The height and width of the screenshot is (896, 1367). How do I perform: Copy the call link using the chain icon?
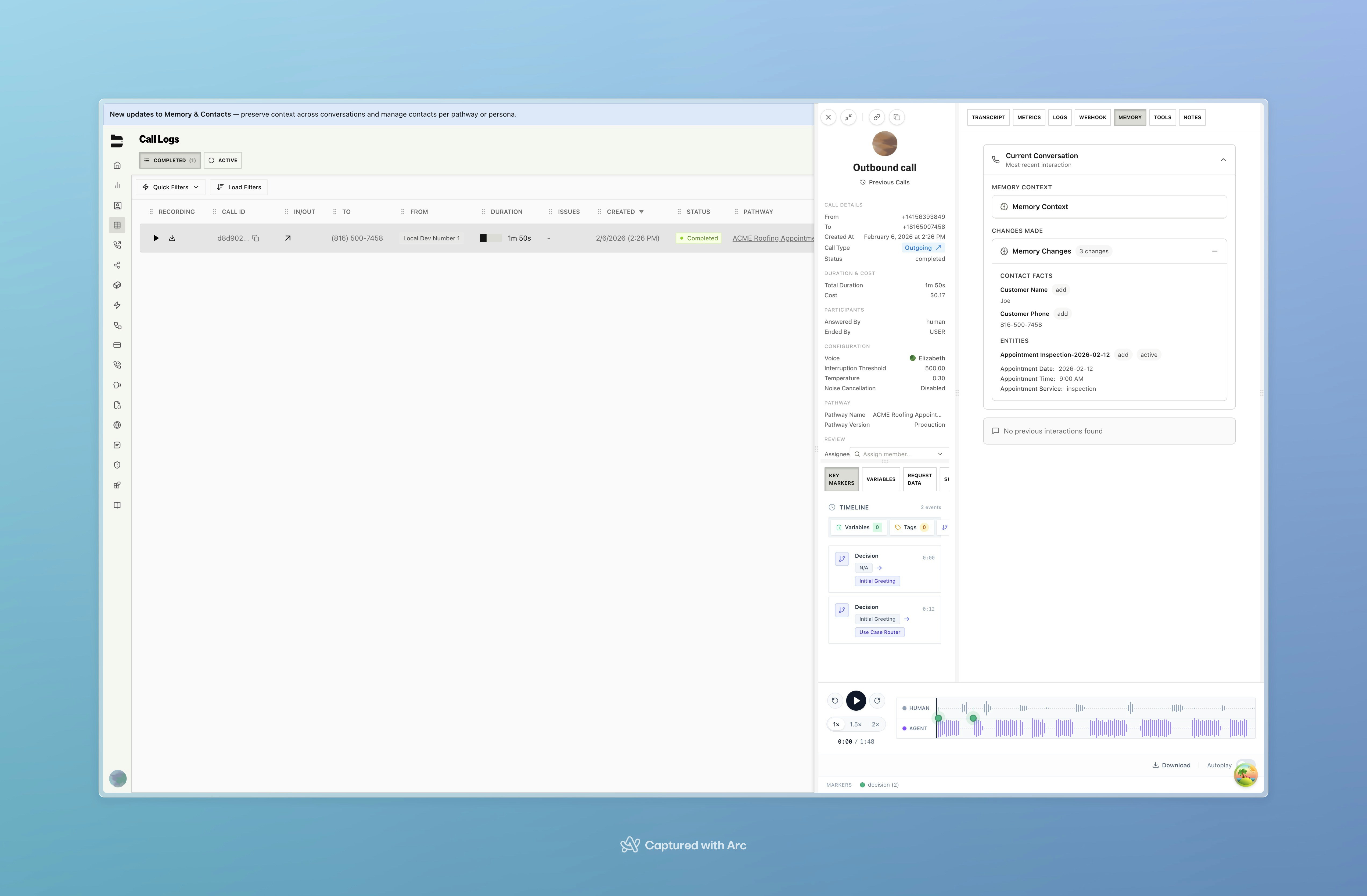(876, 117)
